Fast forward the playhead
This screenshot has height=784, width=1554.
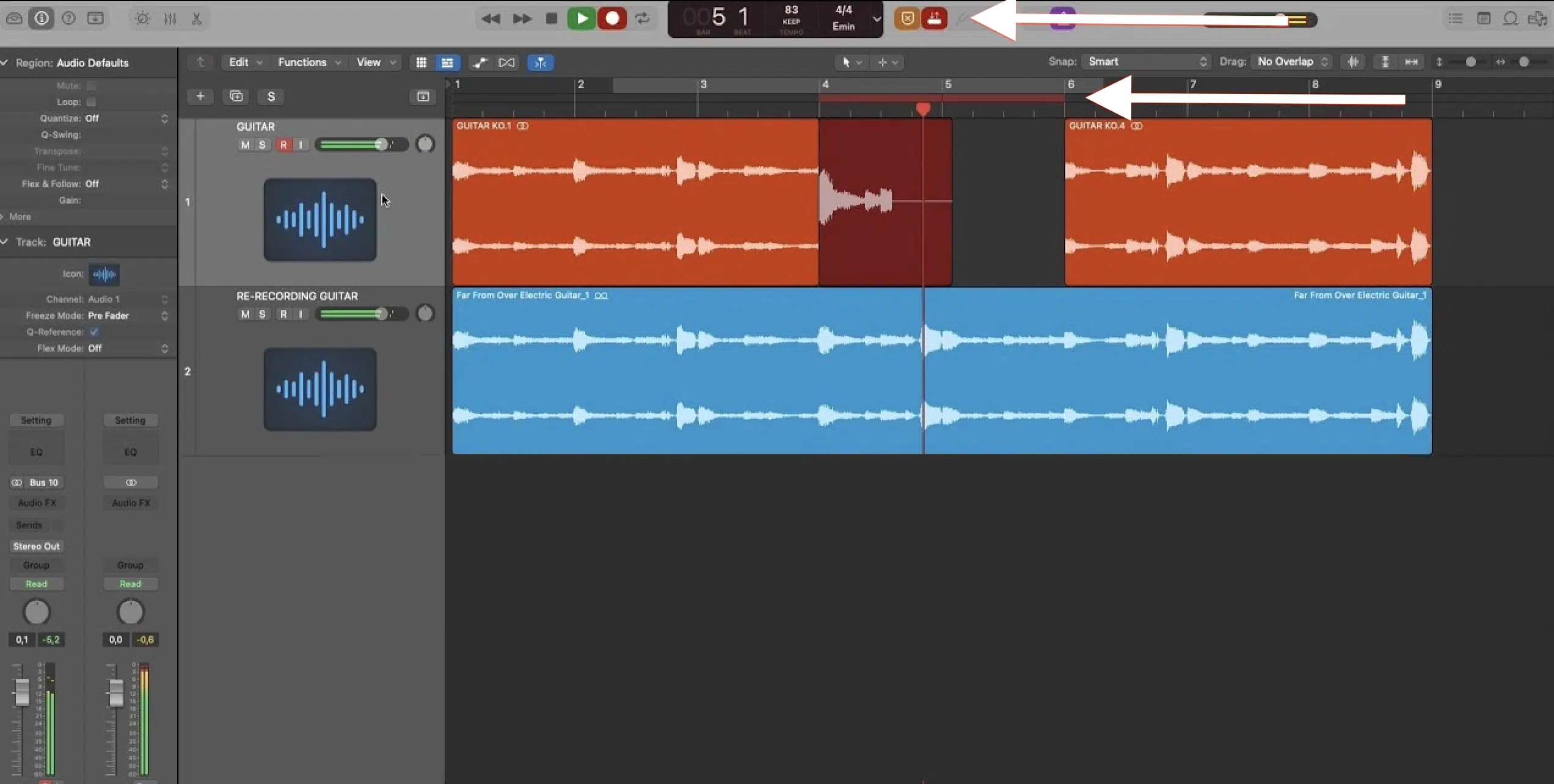point(522,18)
